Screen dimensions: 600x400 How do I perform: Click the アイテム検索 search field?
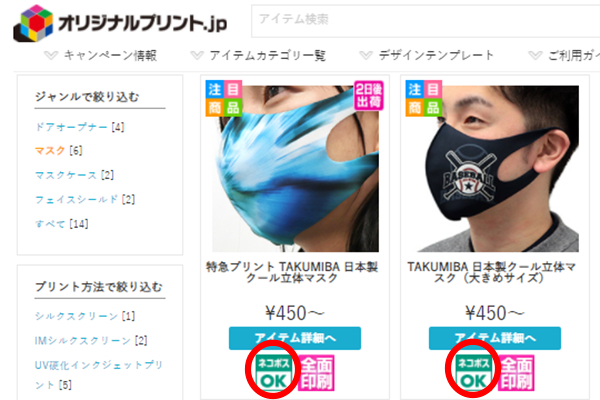tap(426, 21)
